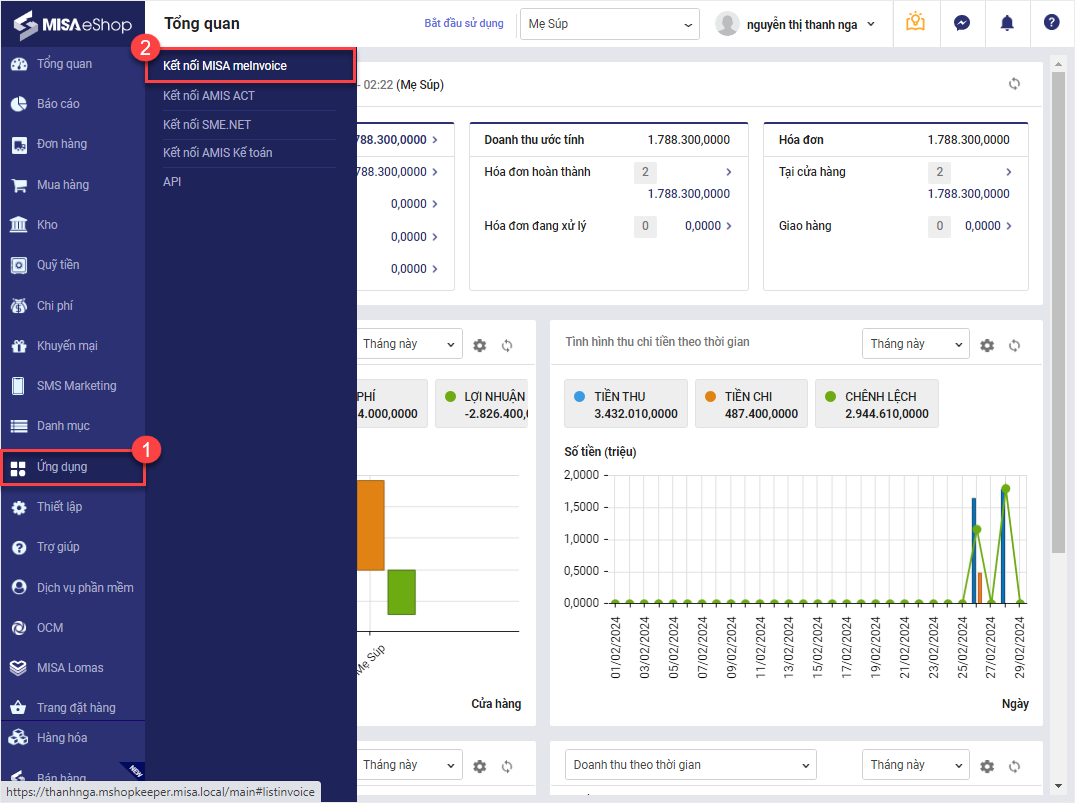This screenshot has height=803, width=1075.
Task: Open the Mẹ Súp store dropdown
Action: click(x=609, y=24)
